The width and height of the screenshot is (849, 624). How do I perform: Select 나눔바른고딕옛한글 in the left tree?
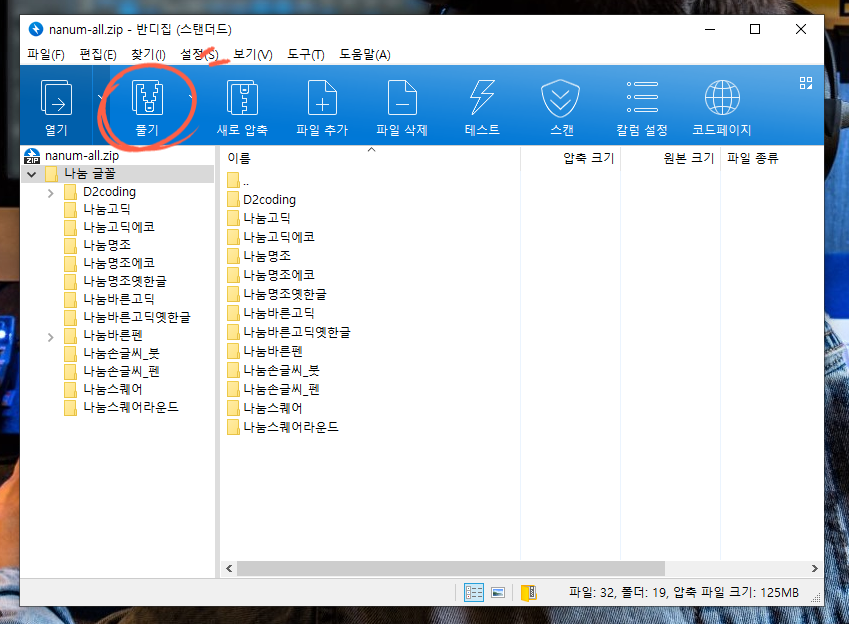click(136, 317)
